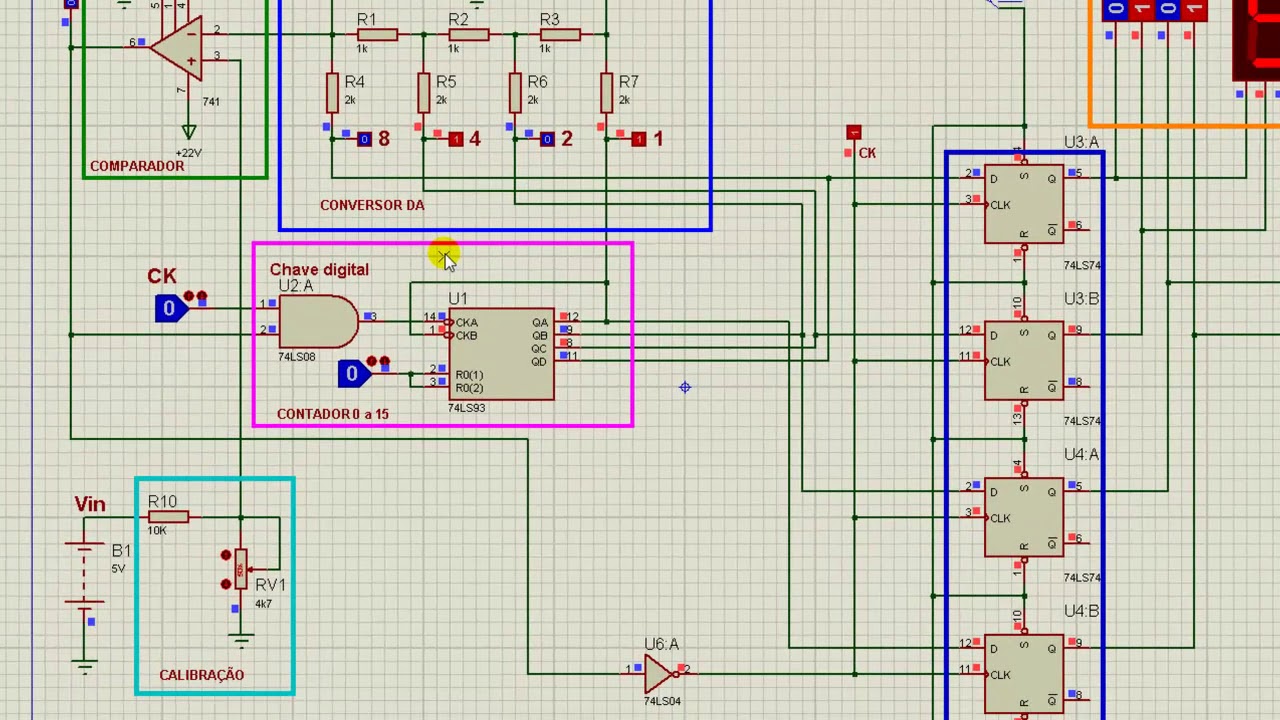Toggle the logic state labeled 4
The image size is (1280, 720).
click(x=456, y=139)
